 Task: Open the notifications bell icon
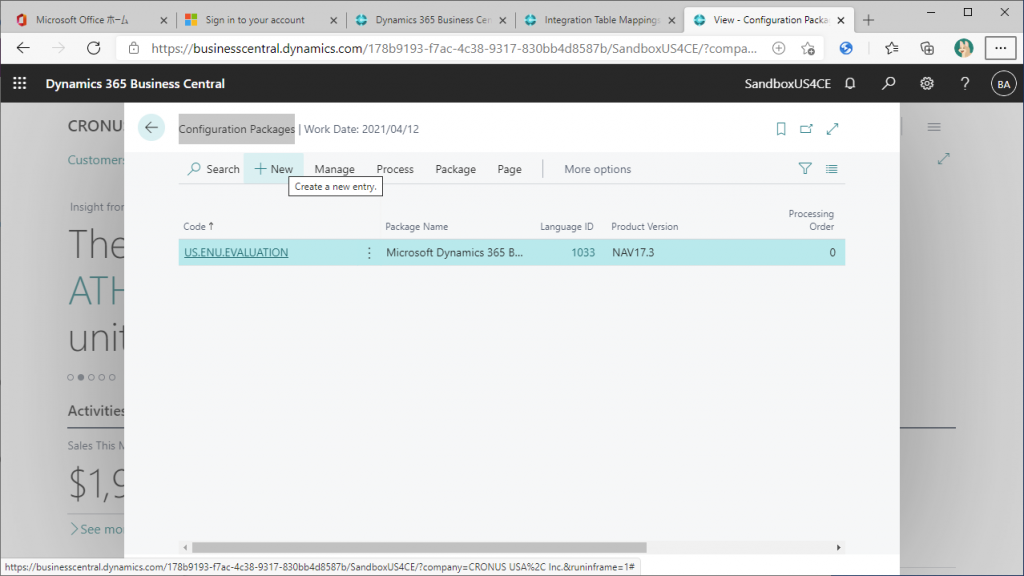(x=850, y=84)
